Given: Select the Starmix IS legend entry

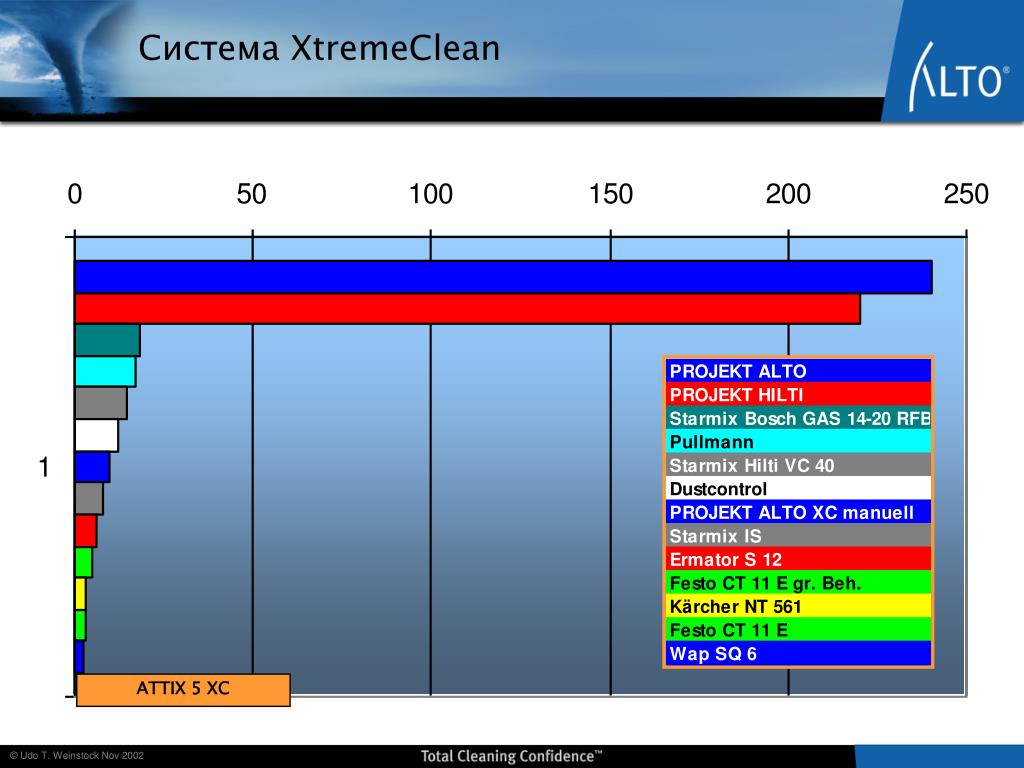Looking at the screenshot, I should pos(799,536).
